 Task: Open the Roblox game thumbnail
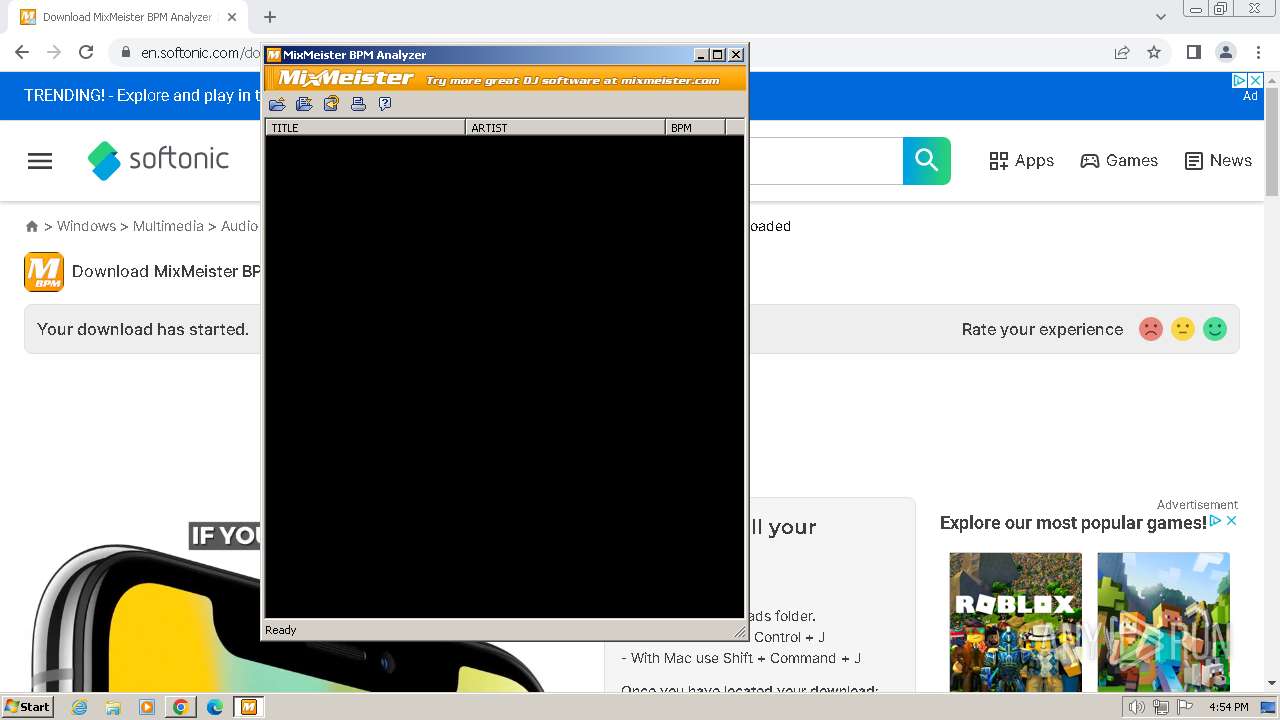[1015, 622]
